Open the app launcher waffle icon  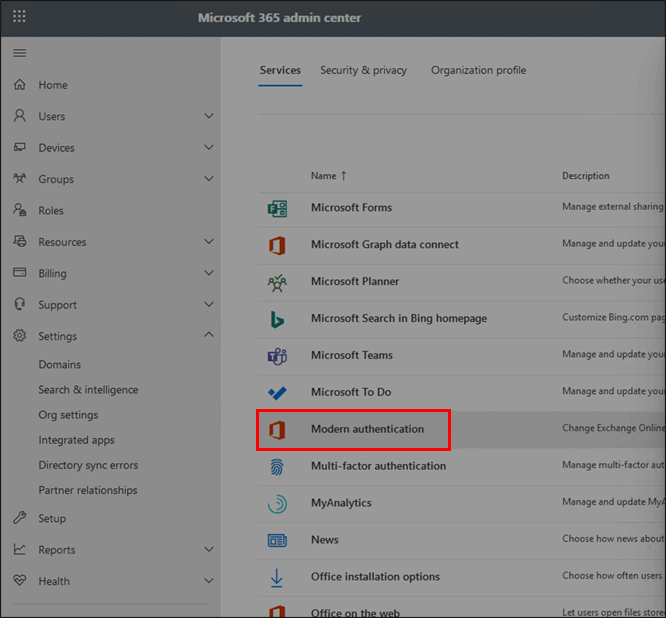(20, 17)
